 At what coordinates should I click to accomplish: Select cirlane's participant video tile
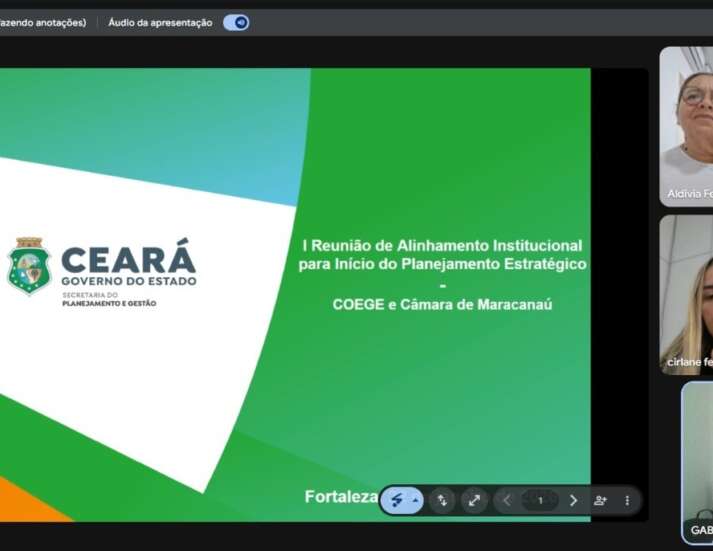tap(686, 295)
